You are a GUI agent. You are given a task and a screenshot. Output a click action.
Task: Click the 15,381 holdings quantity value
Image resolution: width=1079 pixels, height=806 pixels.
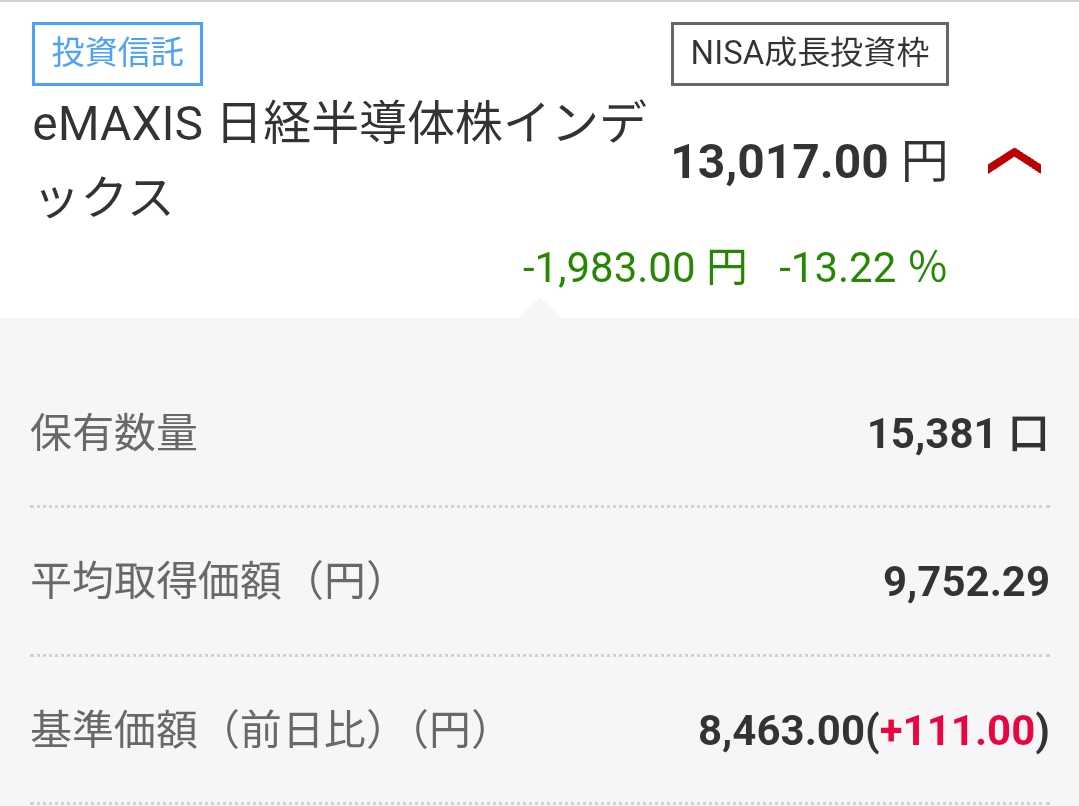[x=931, y=434]
